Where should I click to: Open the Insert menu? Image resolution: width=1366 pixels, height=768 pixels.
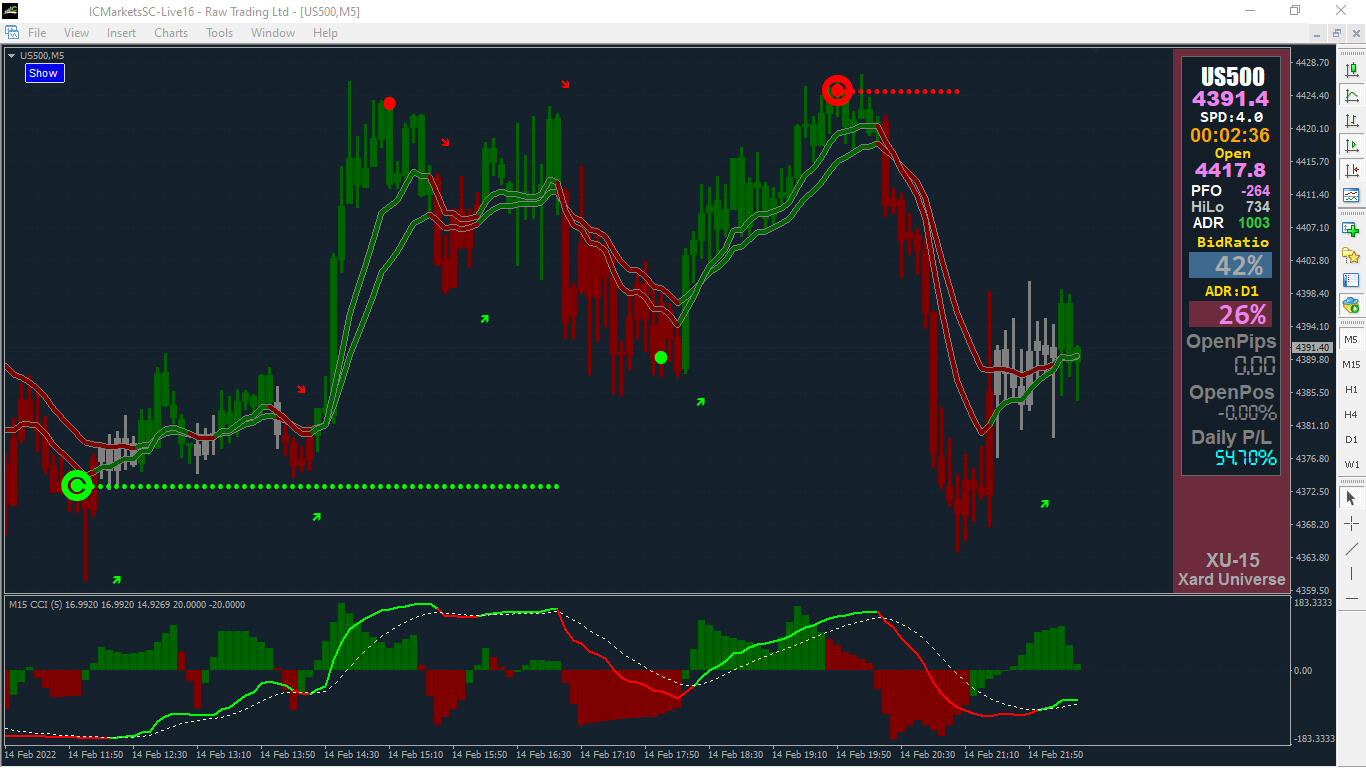122,33
